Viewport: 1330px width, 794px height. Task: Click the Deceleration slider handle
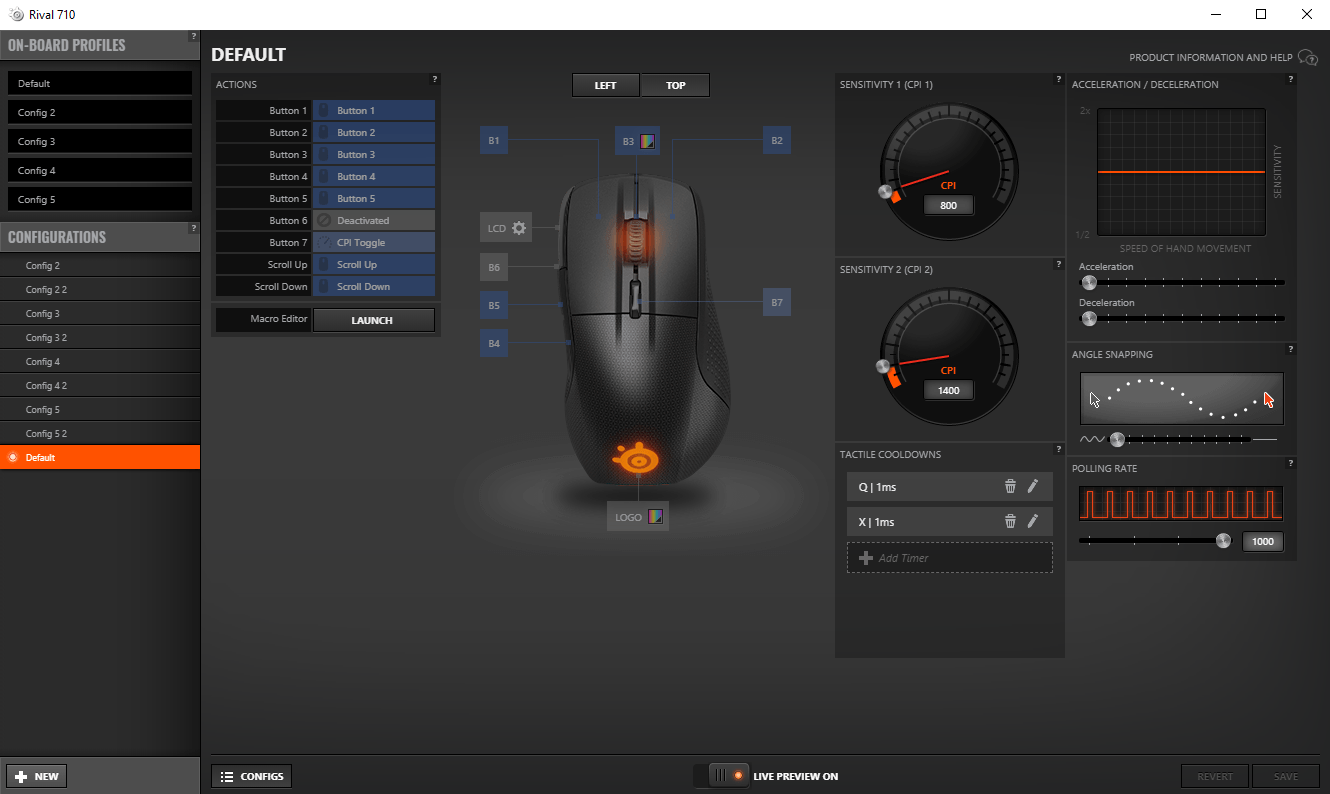1090,319
